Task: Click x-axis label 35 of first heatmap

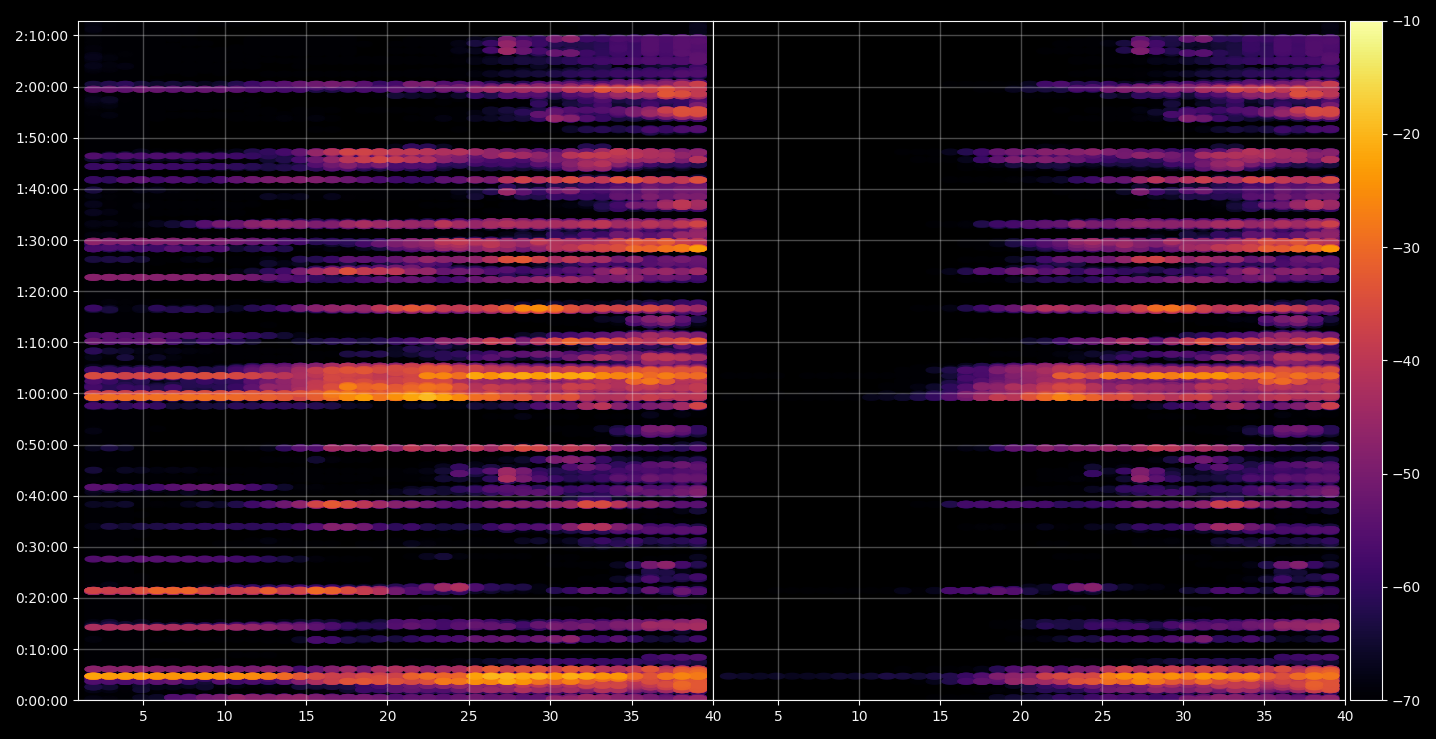Action: (631, 716)
